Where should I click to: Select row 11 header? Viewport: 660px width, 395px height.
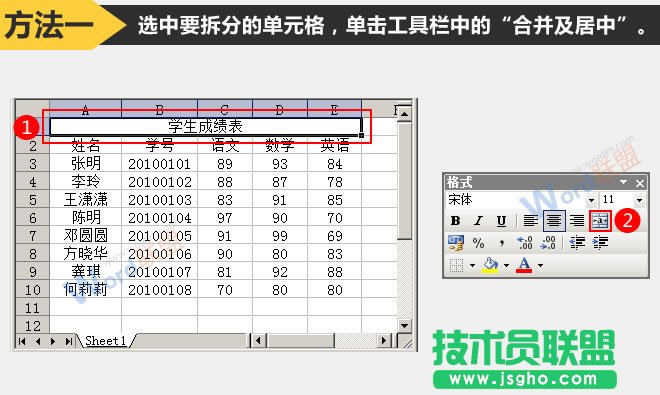pos(32,308)
